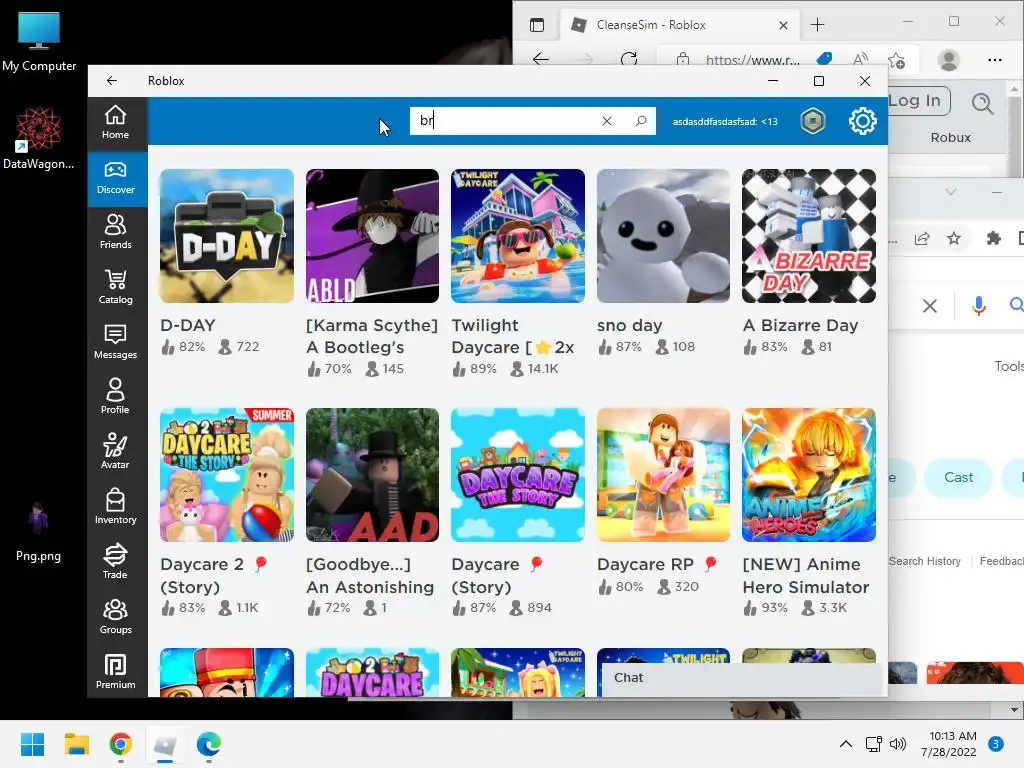This screenshot has width=1024, height=768.
Task: Open the sno day game thumbnail
Action: (664, 236)
